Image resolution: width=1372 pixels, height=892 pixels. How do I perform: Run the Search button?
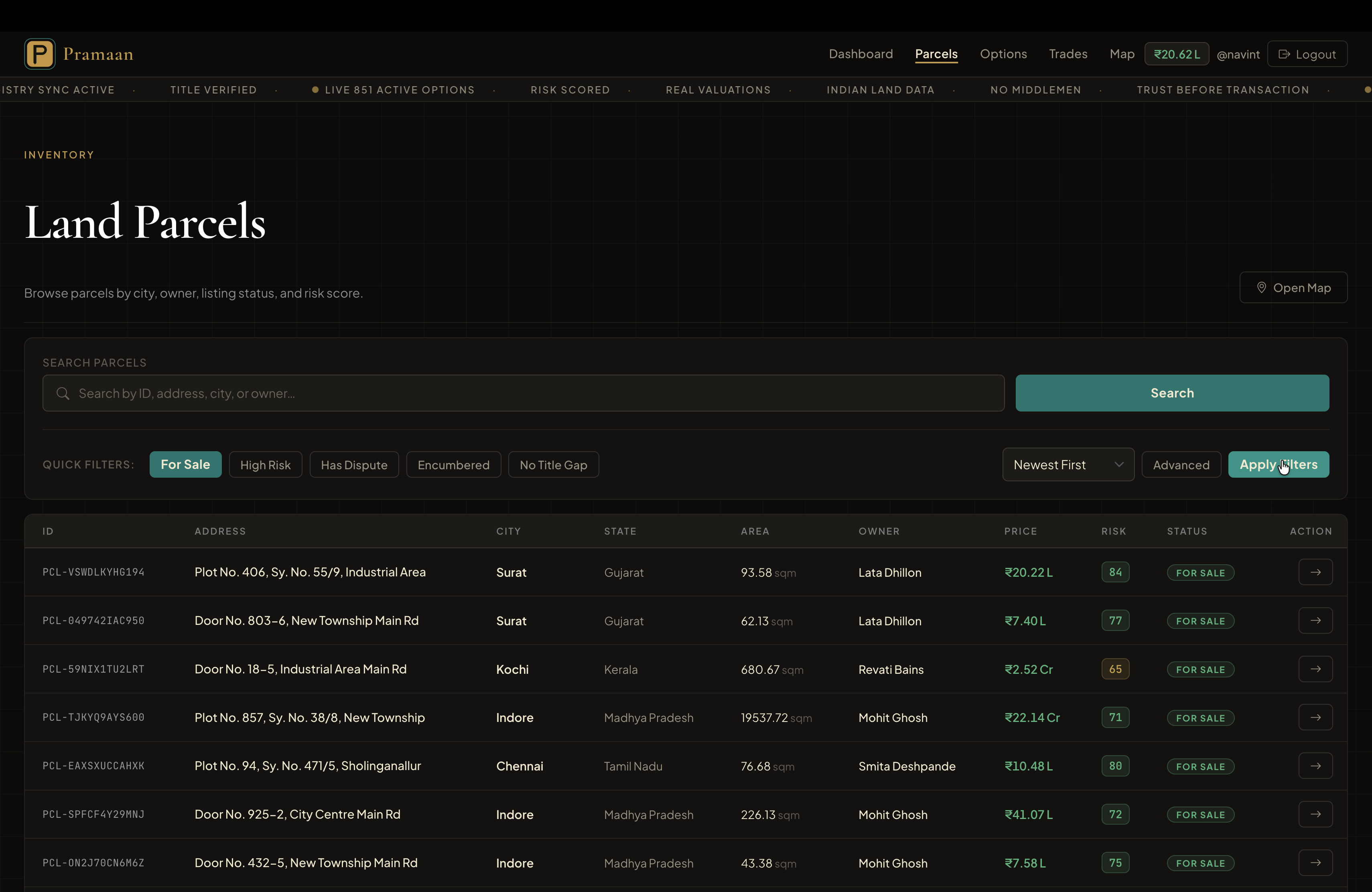point(1172,393)
